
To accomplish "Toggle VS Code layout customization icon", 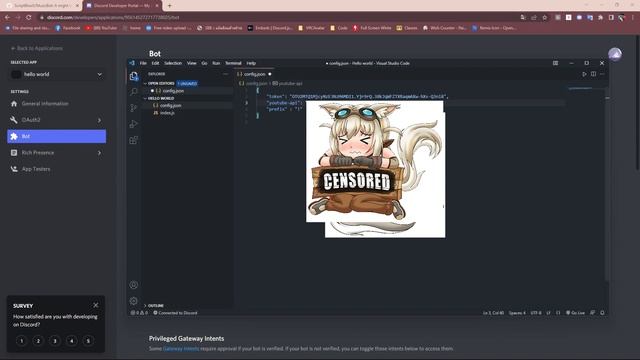I will [x=555, y=63].
